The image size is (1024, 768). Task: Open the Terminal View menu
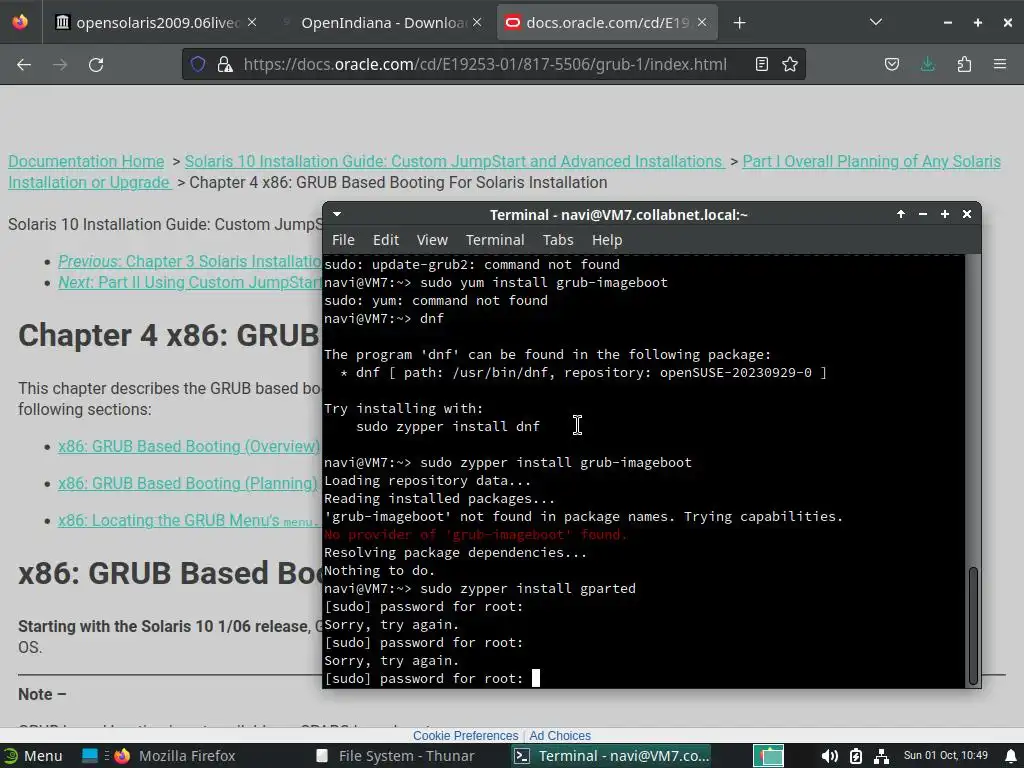(432, 240)
